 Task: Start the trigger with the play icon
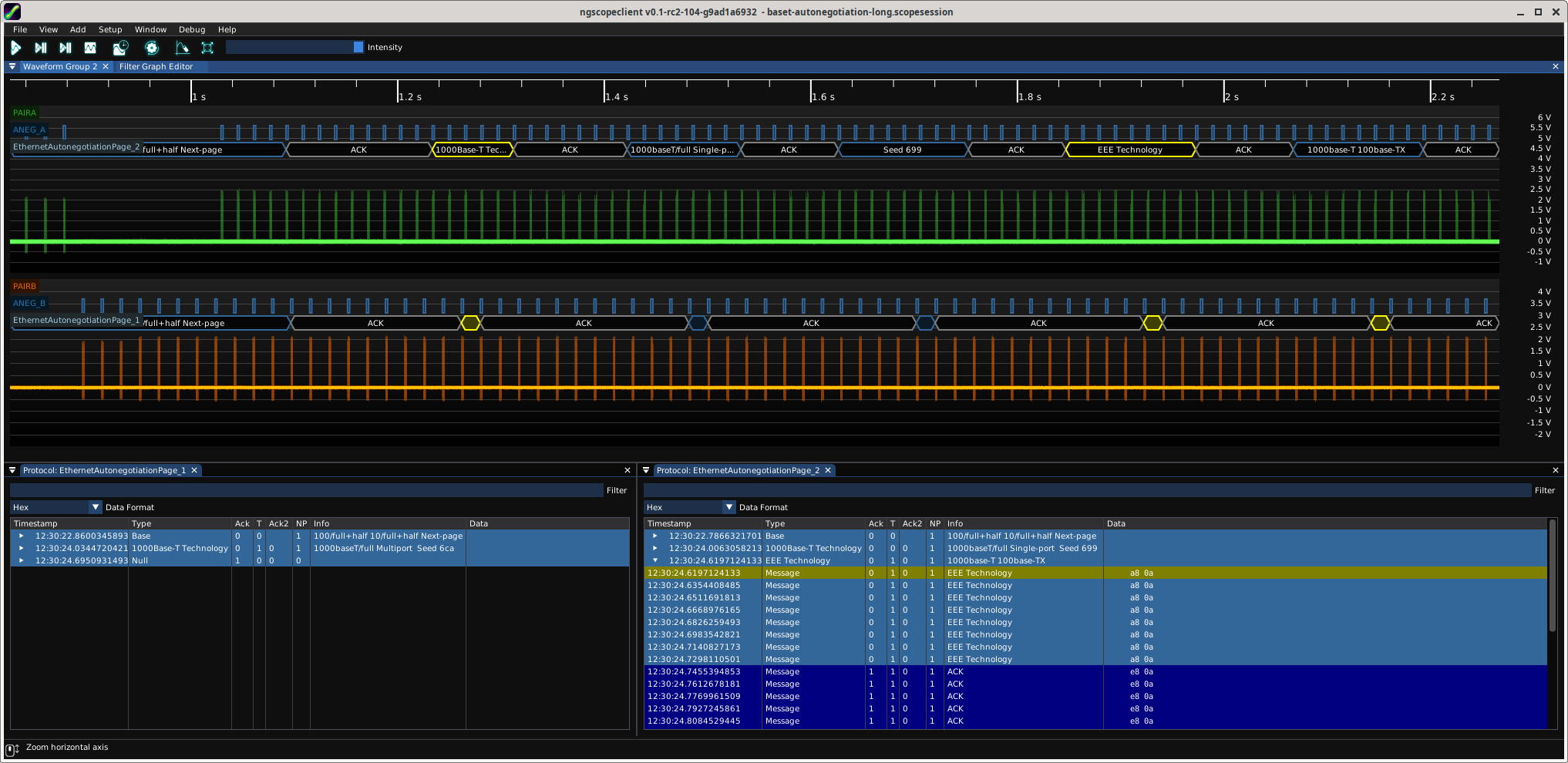[x=15, y=48]
